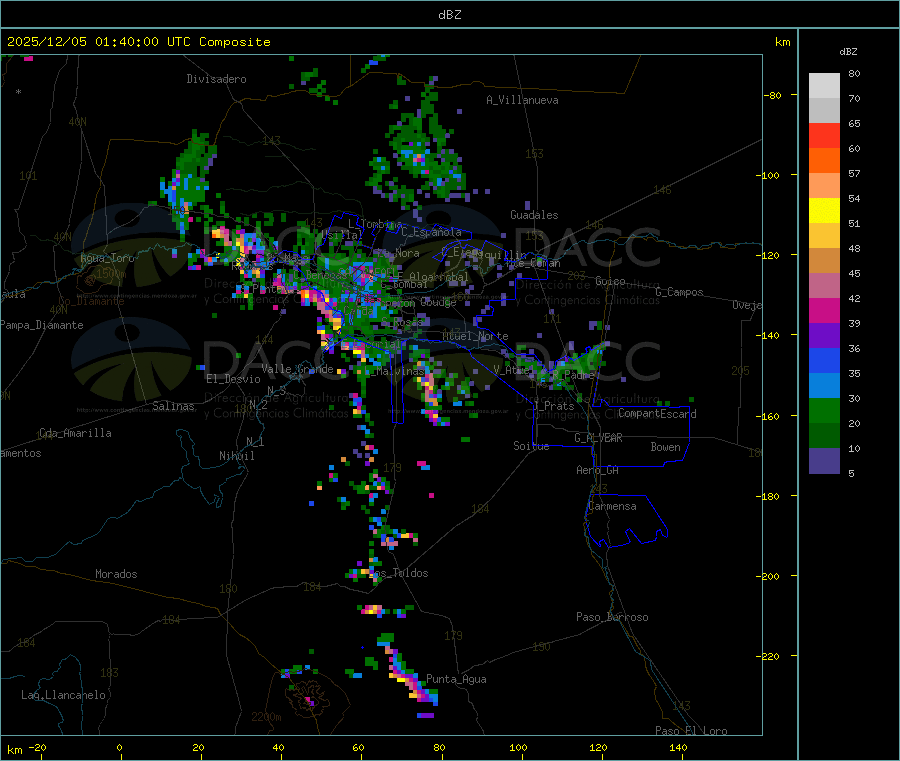Select the Valle_Grande location label
The width and height of the screenshot is (900, 761).
(x=297, y=369)
